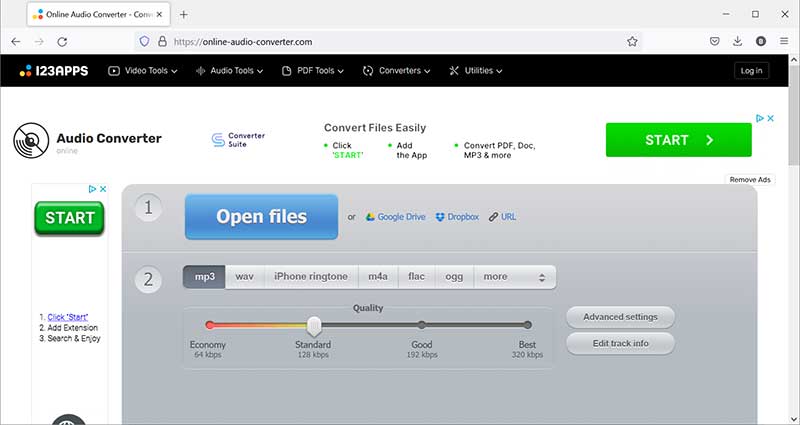Close the top banner ad
Viewport: 800px width, 425px height.
click(770, 118)
